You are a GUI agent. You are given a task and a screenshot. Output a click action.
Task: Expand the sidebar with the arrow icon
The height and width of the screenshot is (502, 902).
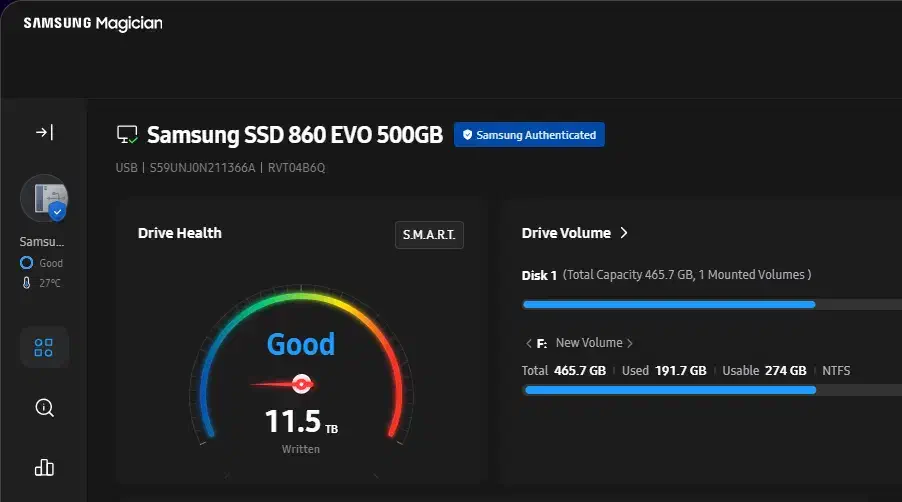pos(44,132)
